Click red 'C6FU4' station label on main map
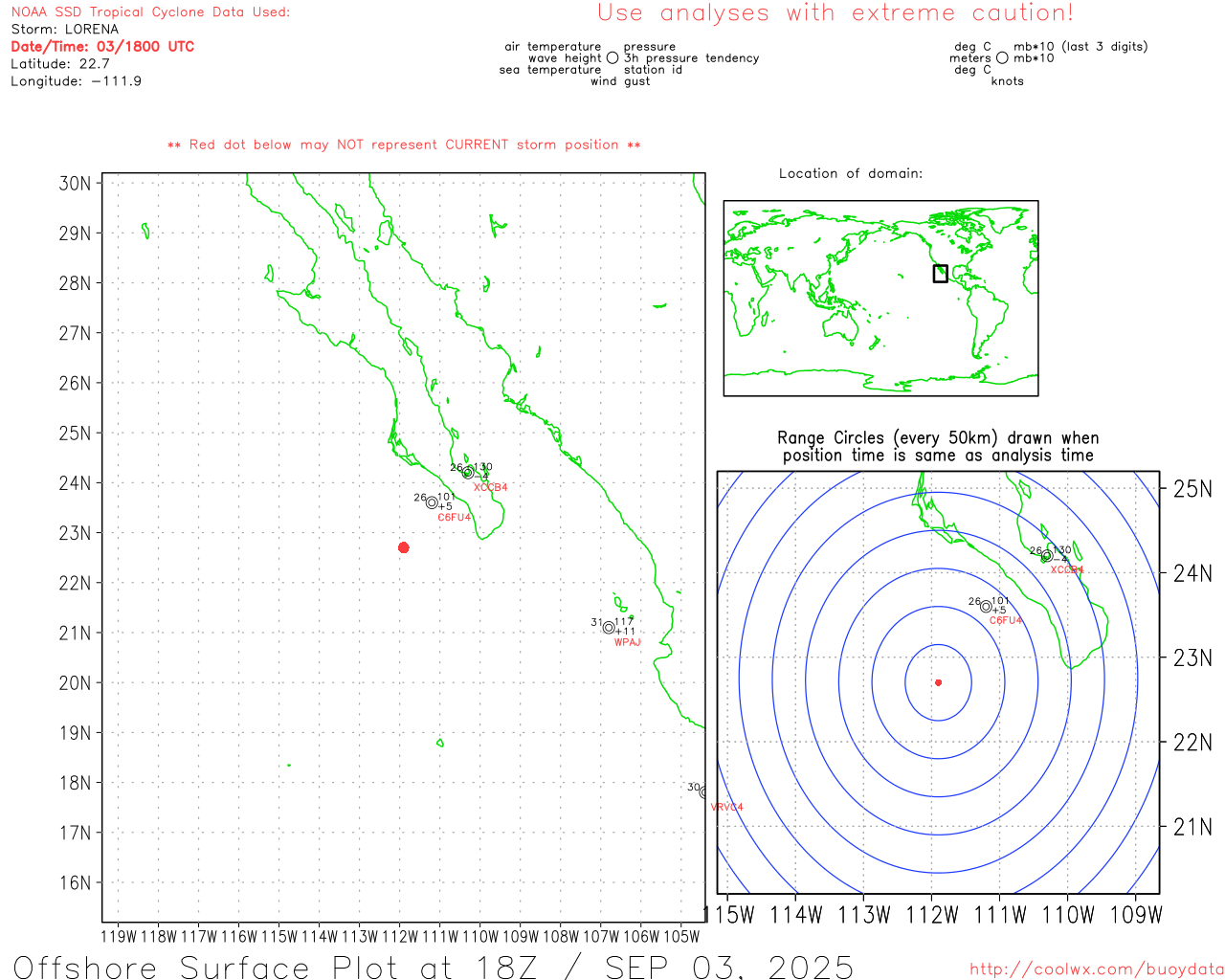 pos(455,518)
